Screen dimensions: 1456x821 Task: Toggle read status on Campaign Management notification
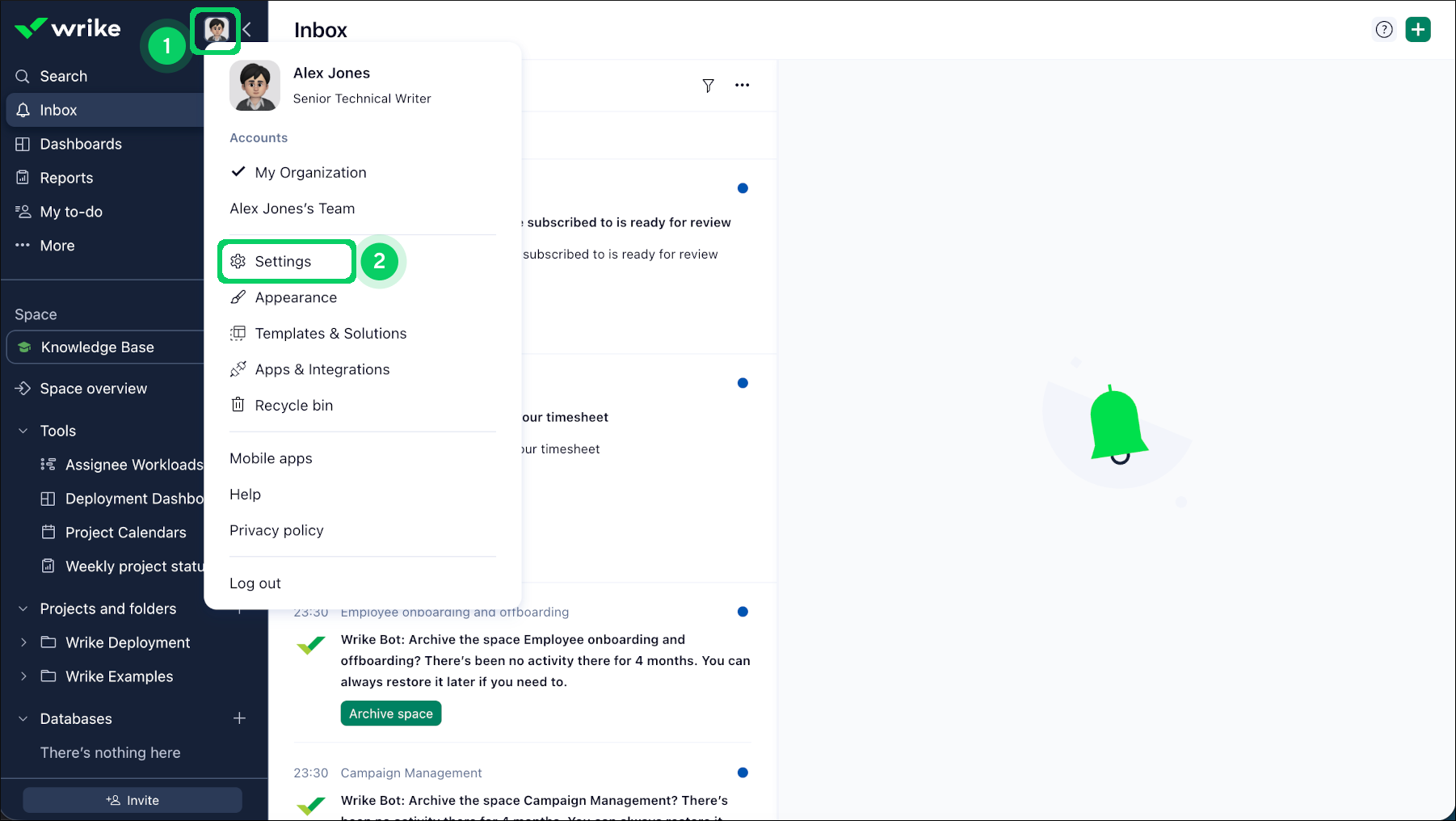[x=743, y=773]
